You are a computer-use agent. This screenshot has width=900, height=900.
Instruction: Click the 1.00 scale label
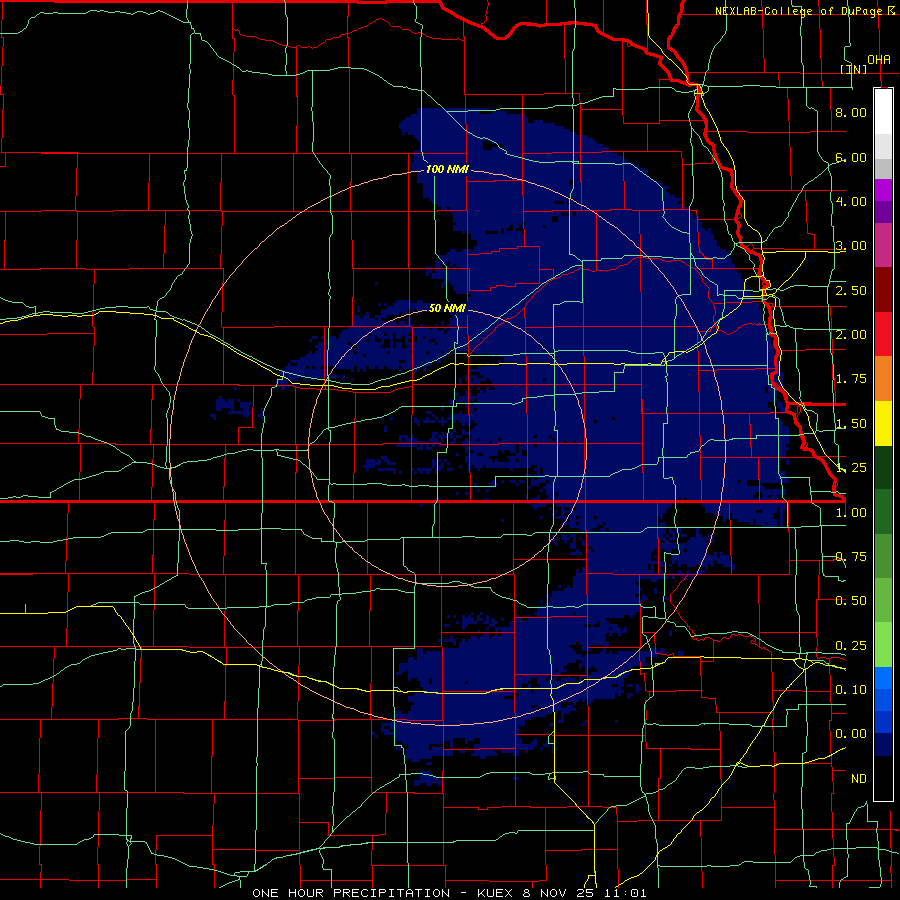[x=851, y=513]
